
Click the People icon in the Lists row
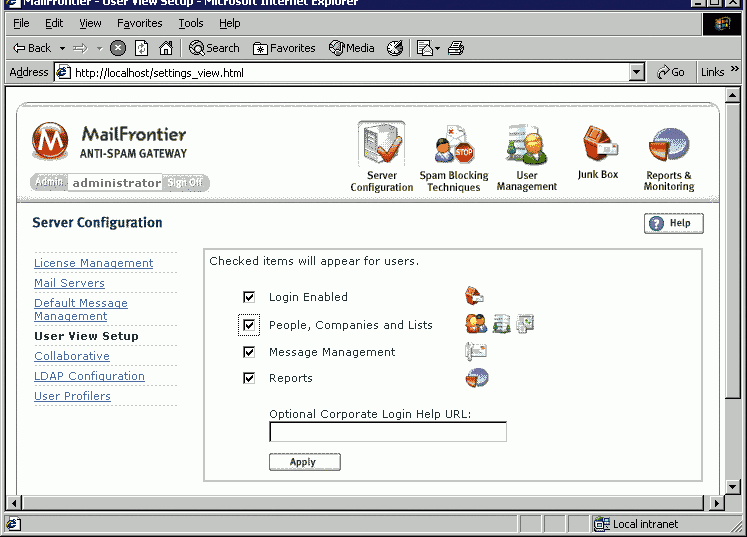click(476, 324)
